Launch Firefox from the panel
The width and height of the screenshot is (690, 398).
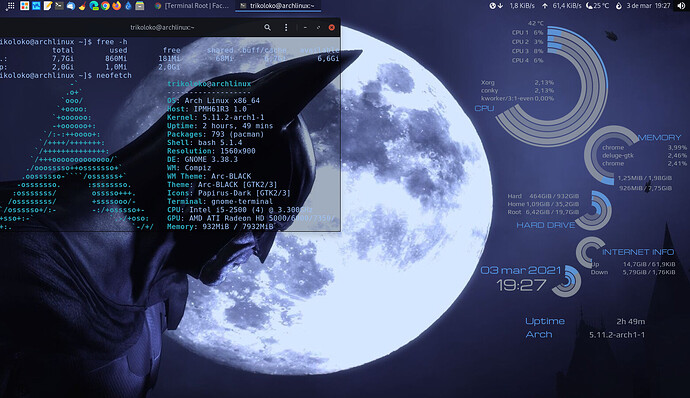coord(117,6)
